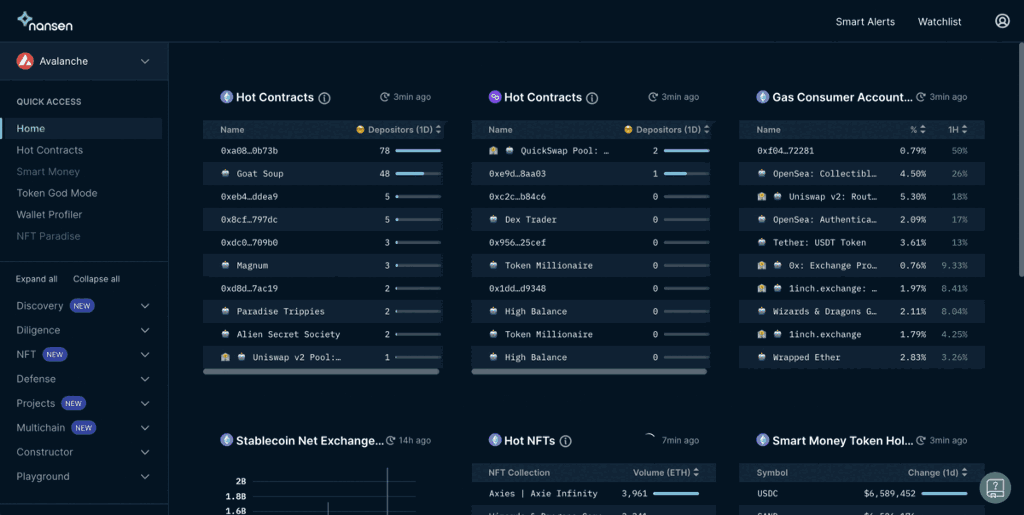Click depositors bar for QuickSwap Pool
Screen dimensions: 1024x515
point(686,151)
